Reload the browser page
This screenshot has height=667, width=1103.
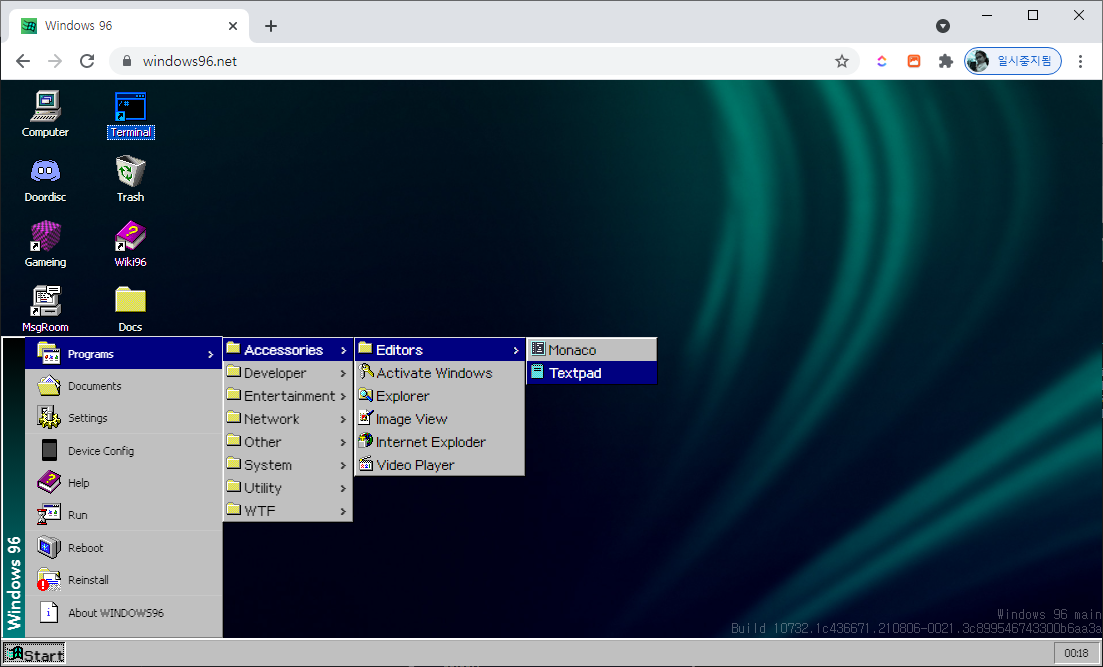(87, 61)
